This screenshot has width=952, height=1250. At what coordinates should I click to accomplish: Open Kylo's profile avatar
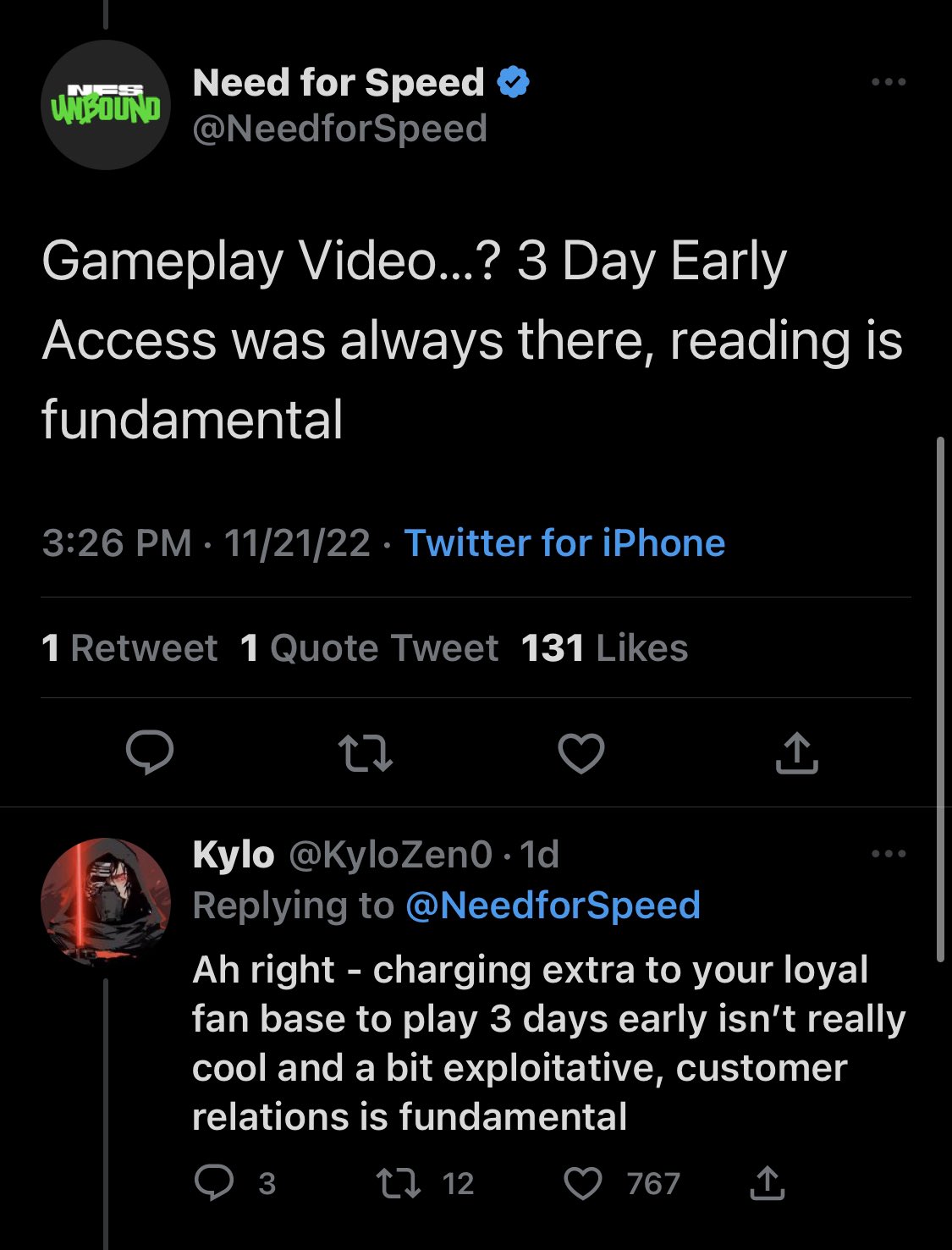(106, 903)
